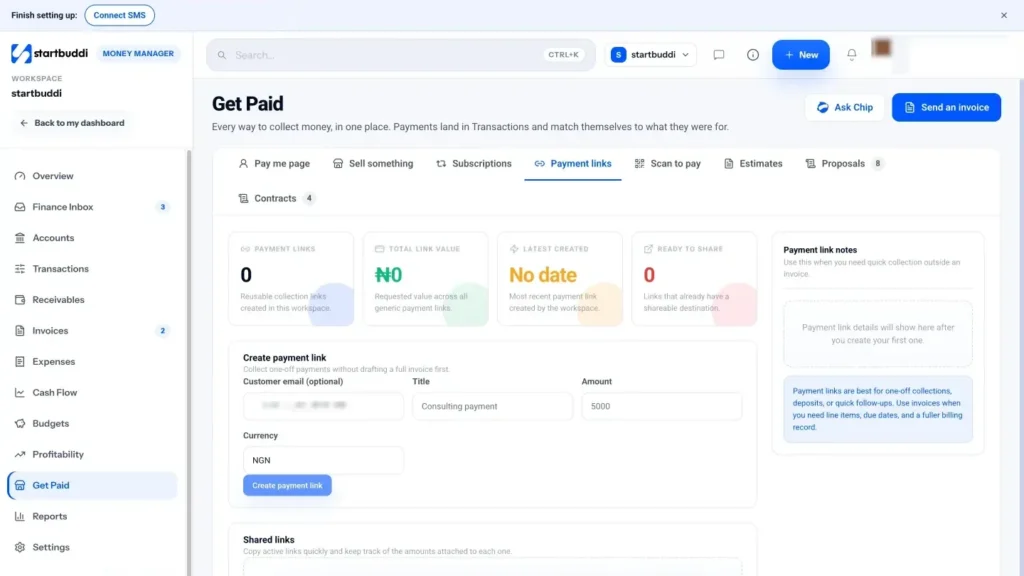Screen dimensions: 1024x576
Task: Open the Currency NGN dropdown
Action: 323,460
